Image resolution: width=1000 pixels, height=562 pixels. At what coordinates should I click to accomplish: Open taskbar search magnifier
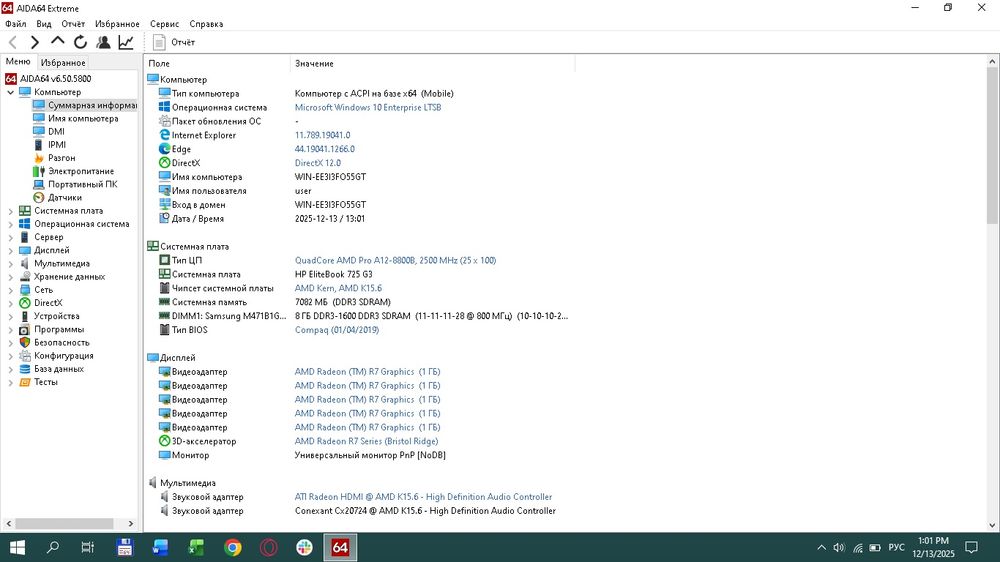click(x=53, y=547)
